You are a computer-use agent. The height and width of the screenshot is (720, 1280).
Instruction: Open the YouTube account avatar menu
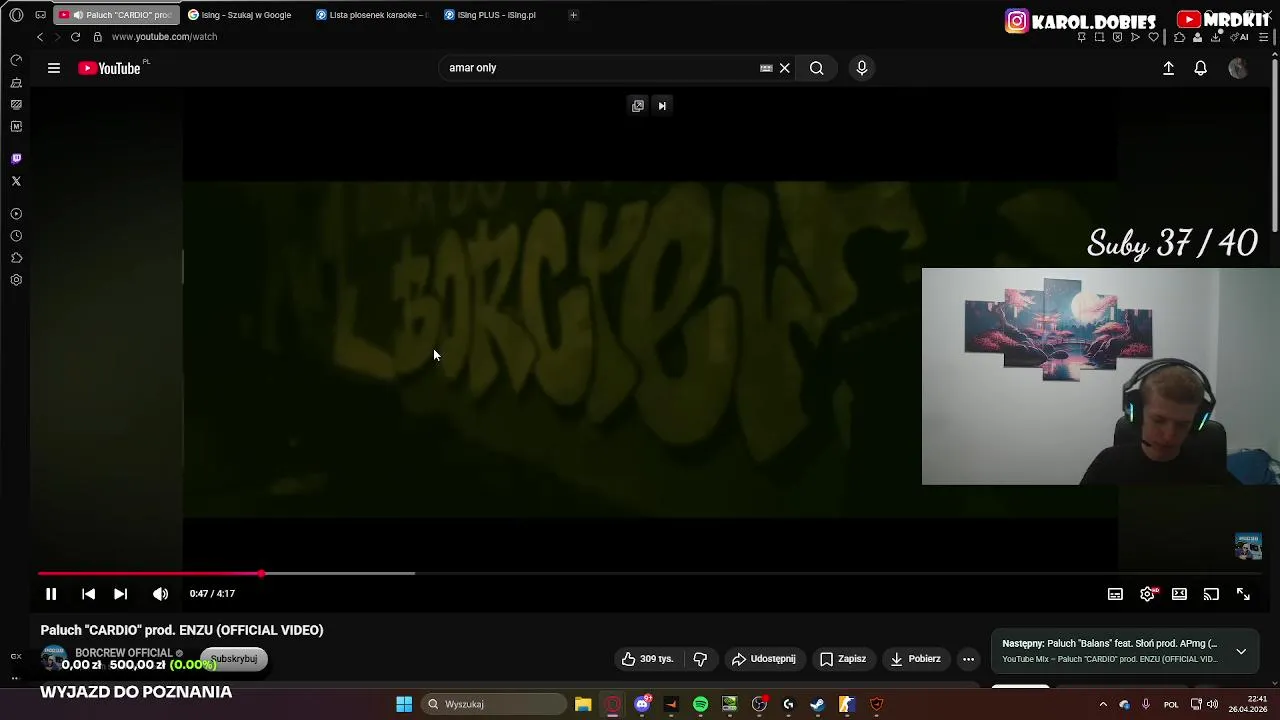(1238, 68)
